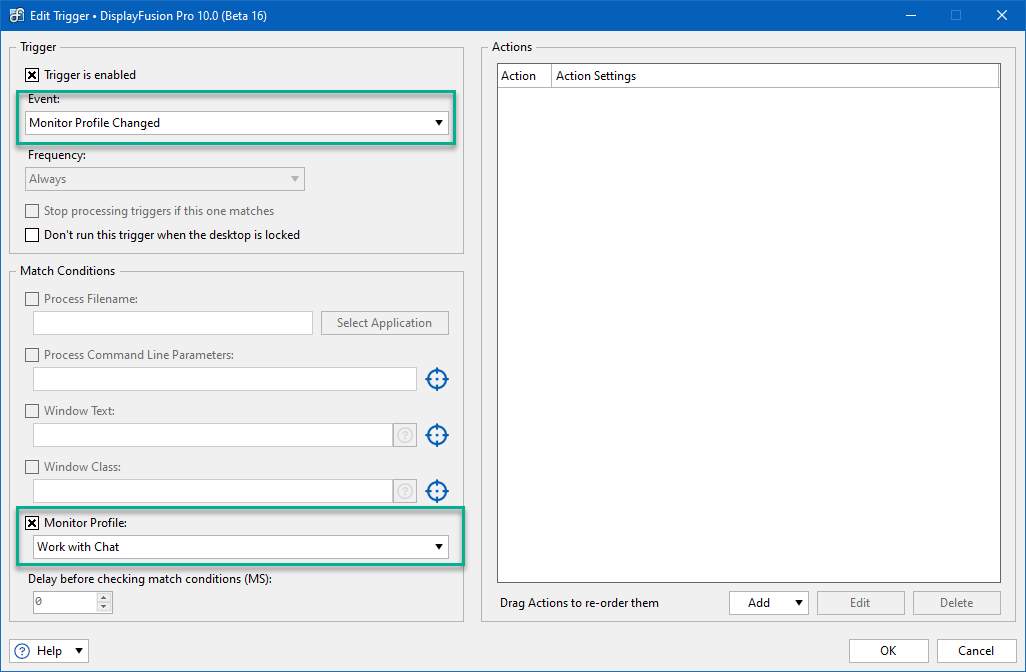Open the Event dropdown showing Monitor Profile Changed
The width and height of the screenshot is (1026, 672).
click(x=237, y=123)
